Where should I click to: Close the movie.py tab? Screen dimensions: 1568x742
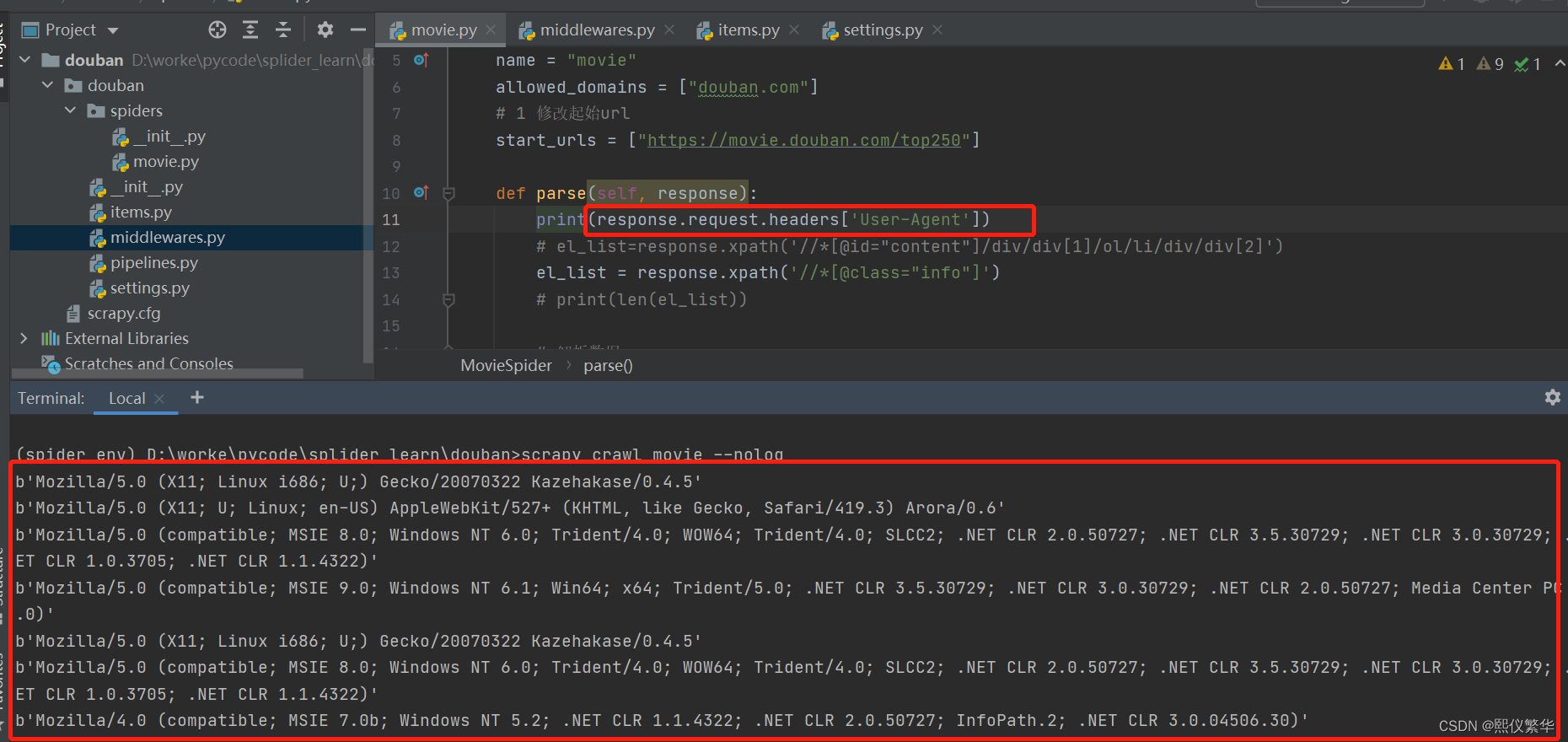click(x=491, y=30)
